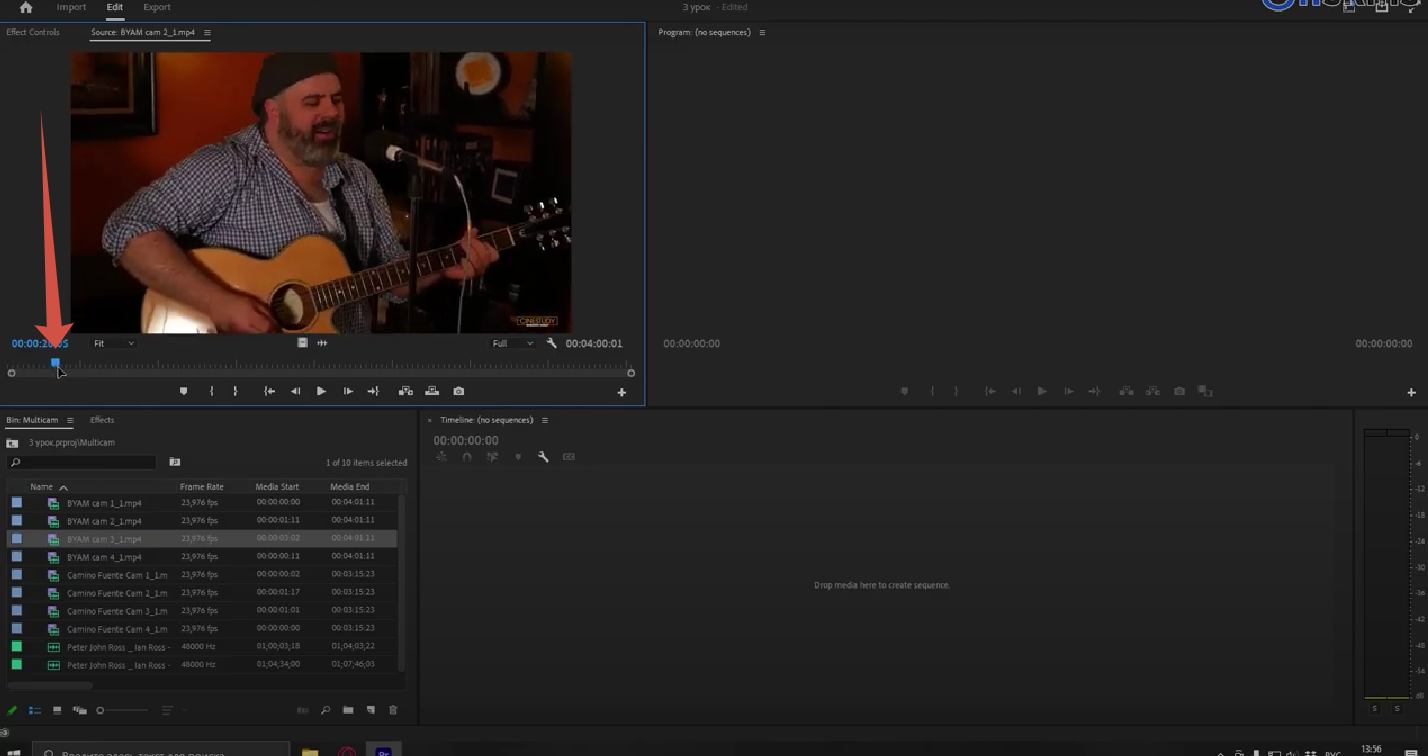The height and width of the screenshot is (756, 1428).
Task: Open the Import workspace at the top
Action: (71, 7)
